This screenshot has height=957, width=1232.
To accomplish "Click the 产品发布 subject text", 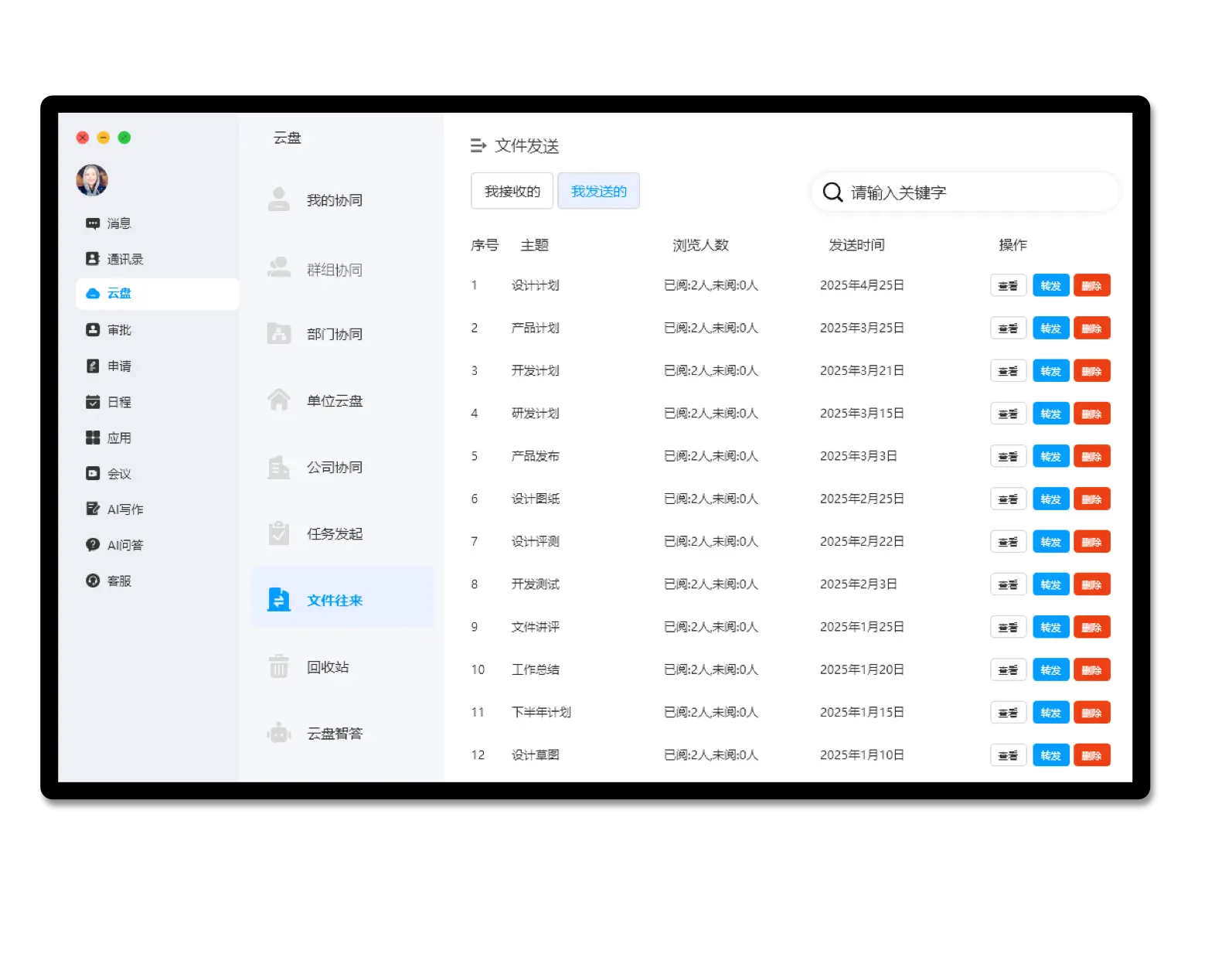I will tap(535, 456).
